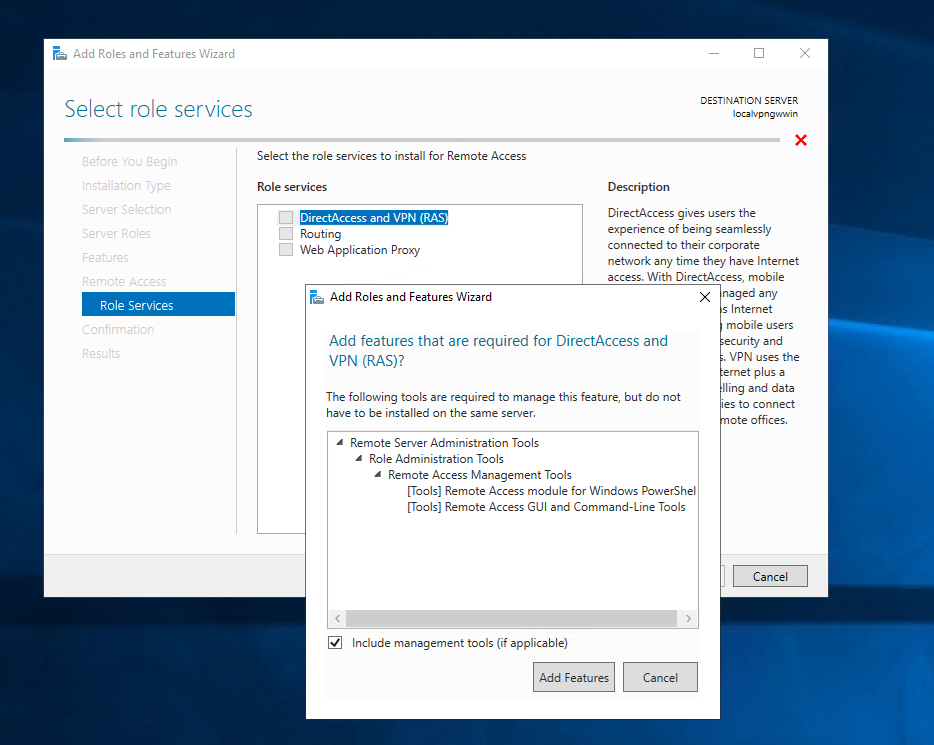The image size is (934, 745).
Task: Select Remote Server Administration Tools label
Action: (x=444, y=442)
